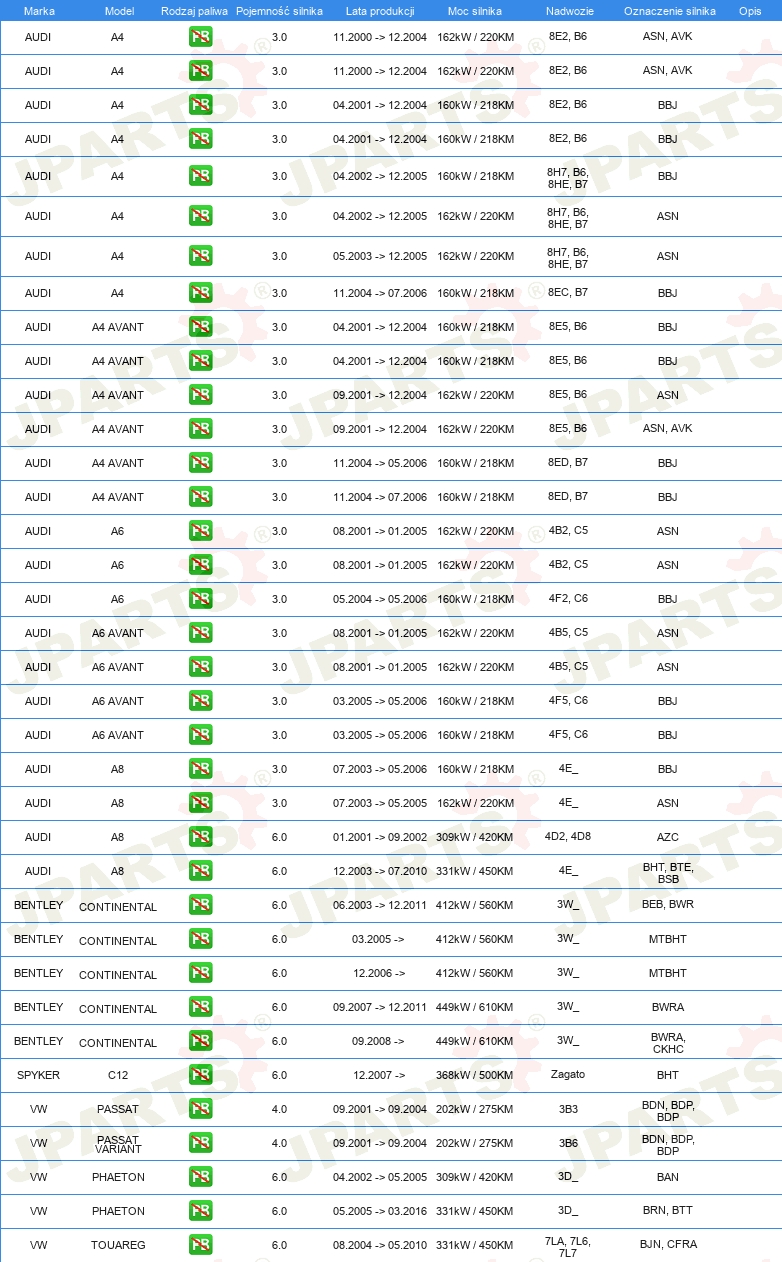Select the C12 model cell

pos(118,1077)
